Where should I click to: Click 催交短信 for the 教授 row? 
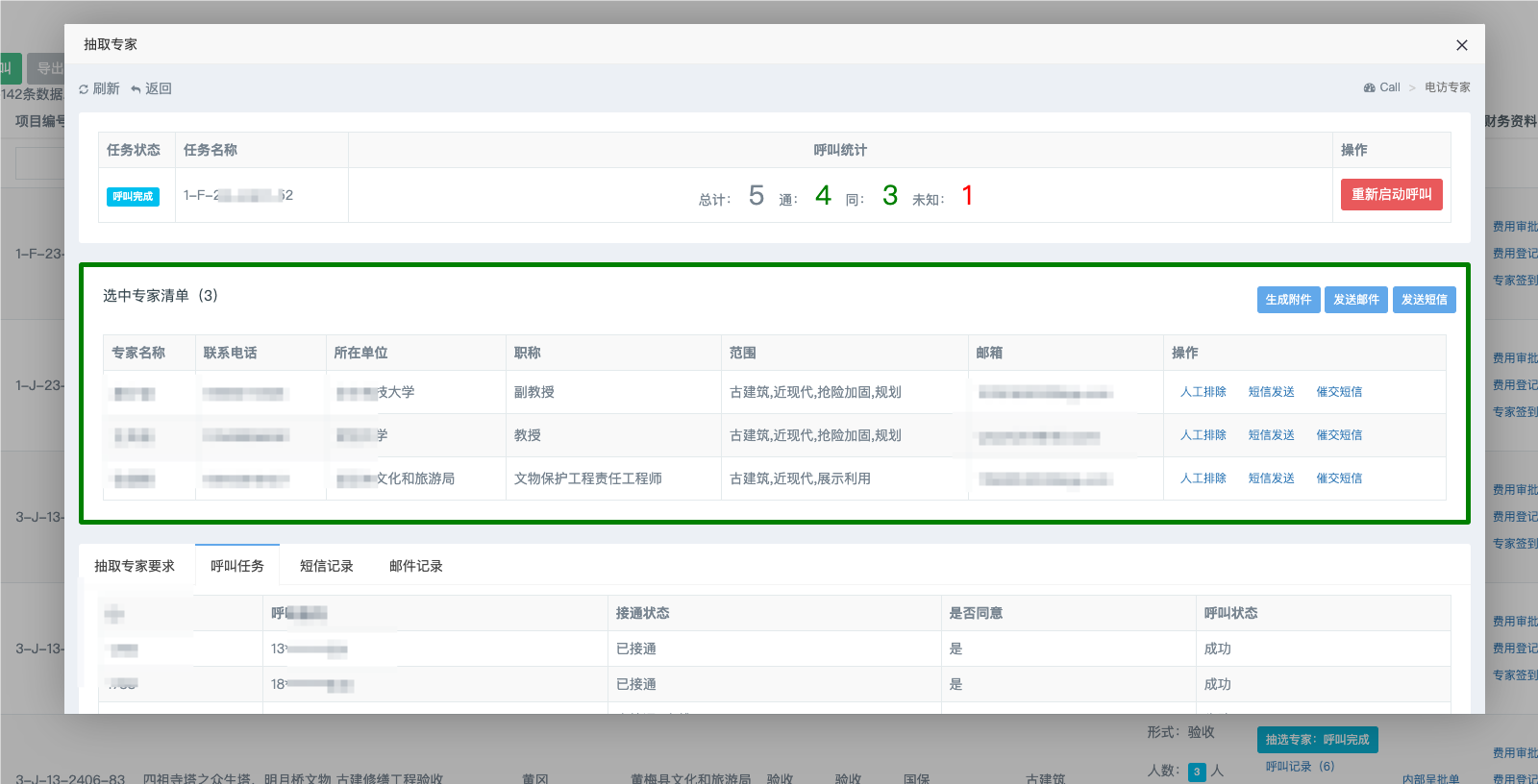click(1339, 435)
